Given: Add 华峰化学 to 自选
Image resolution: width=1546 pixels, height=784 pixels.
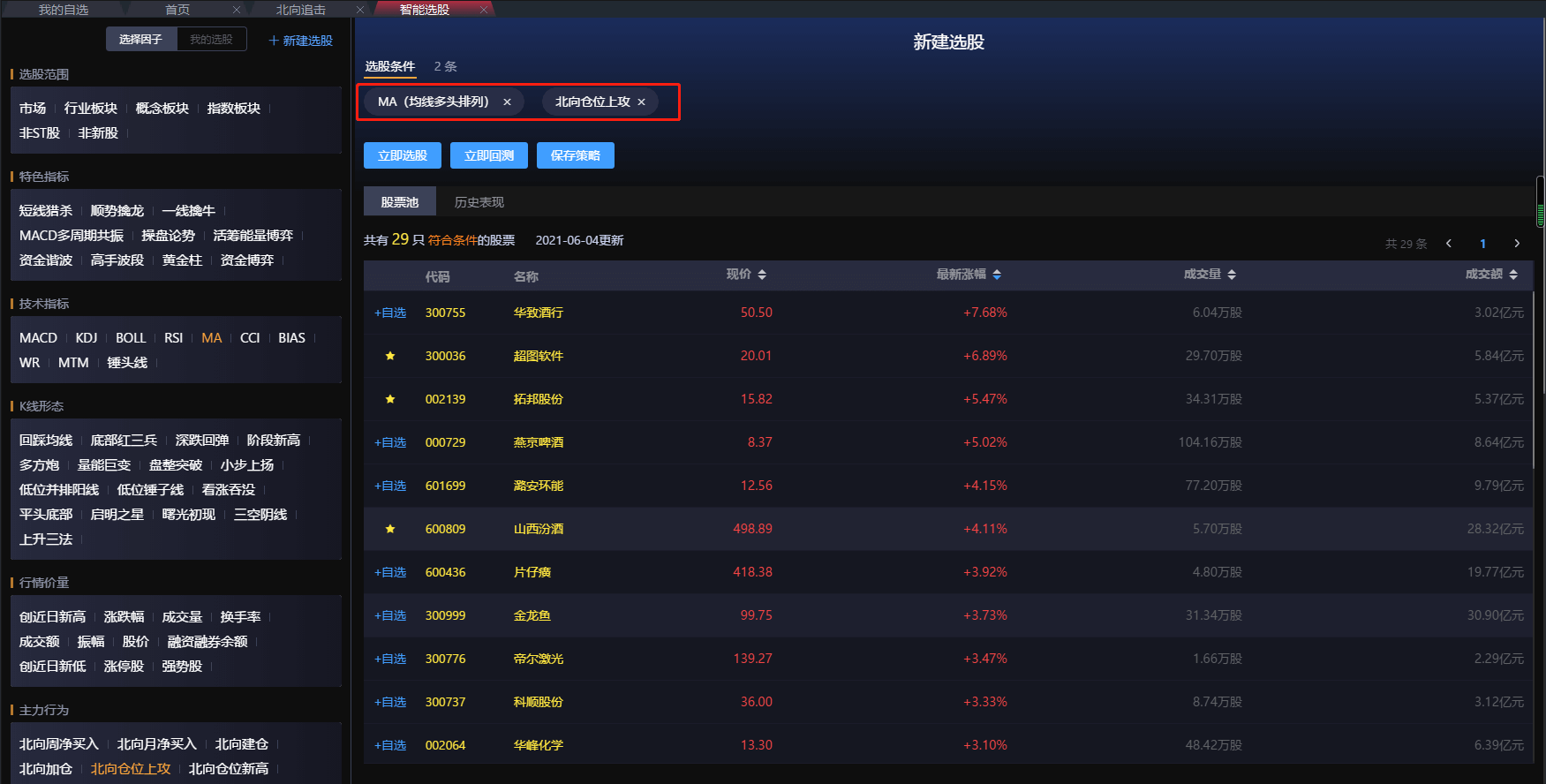Looking at the screenshot, I should pos(390,745).
